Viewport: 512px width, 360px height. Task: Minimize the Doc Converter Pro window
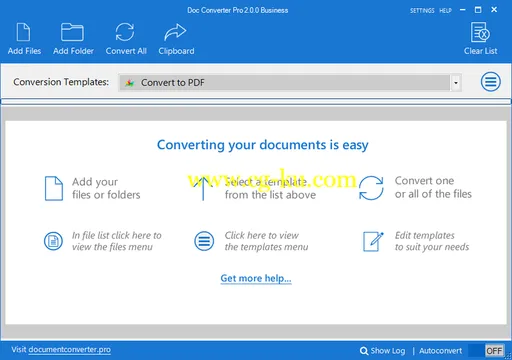(x=463, y=10)
